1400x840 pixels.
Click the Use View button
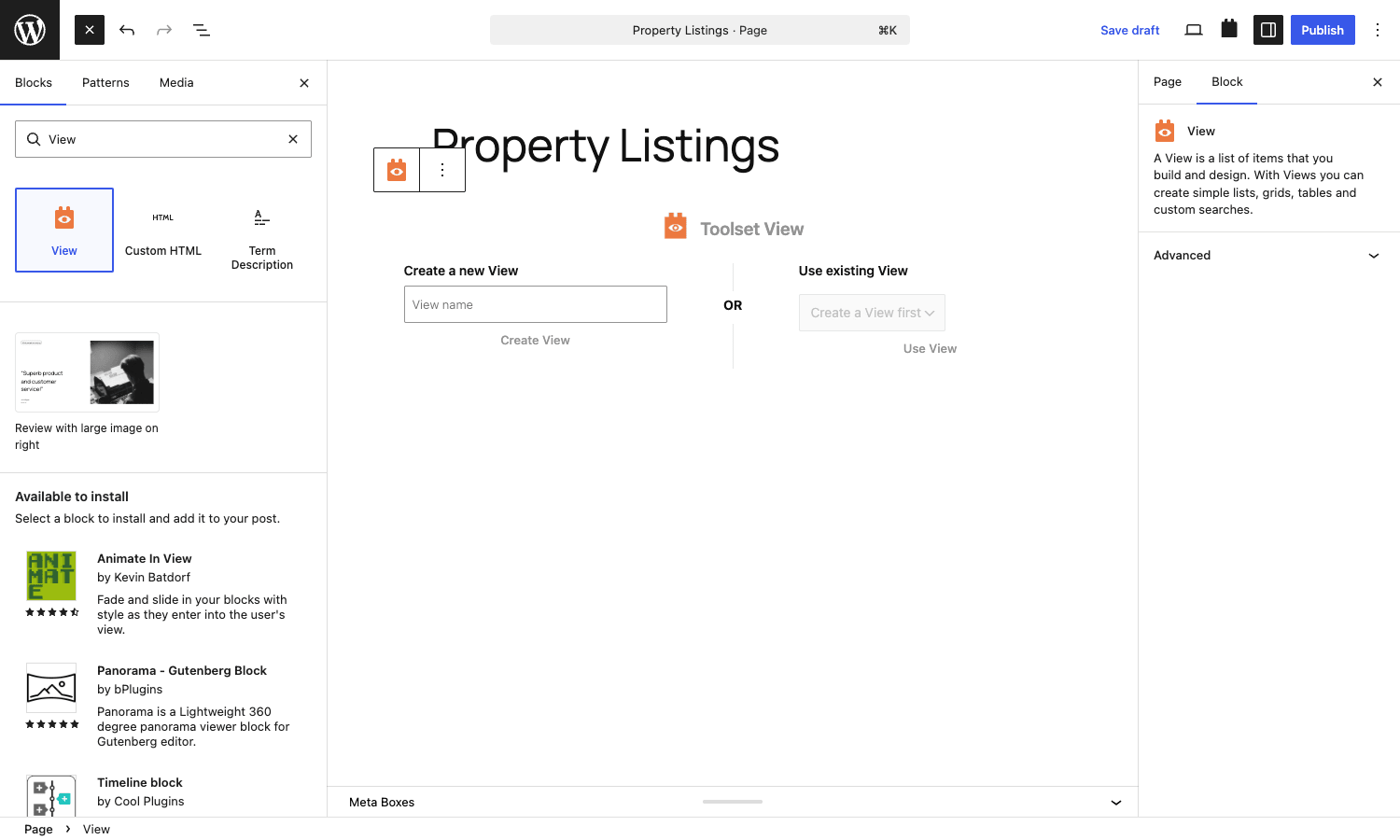pos(930,349)
